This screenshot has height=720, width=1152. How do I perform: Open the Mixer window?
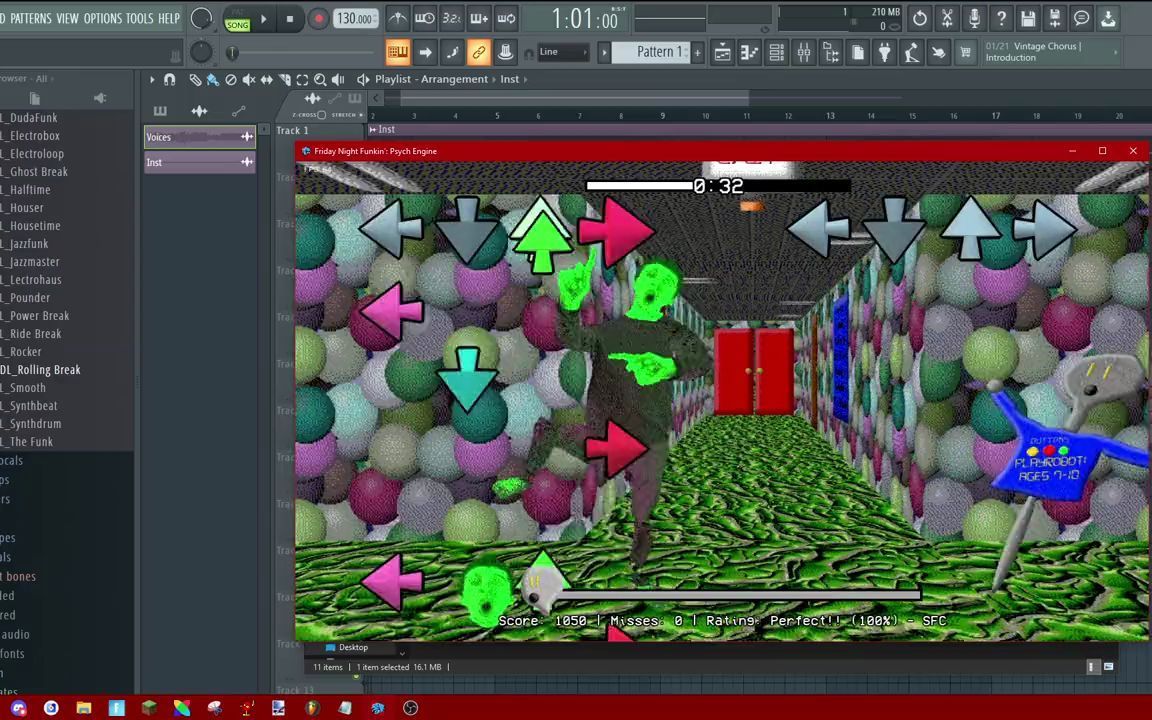[x=804, y=52]
